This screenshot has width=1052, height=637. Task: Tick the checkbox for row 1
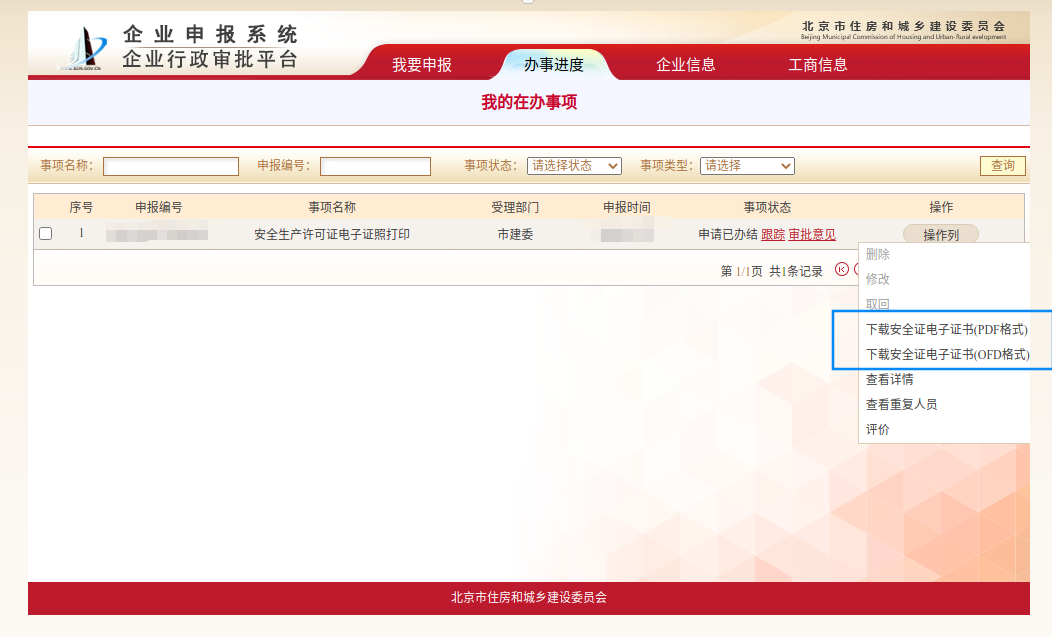coord(45,234)
